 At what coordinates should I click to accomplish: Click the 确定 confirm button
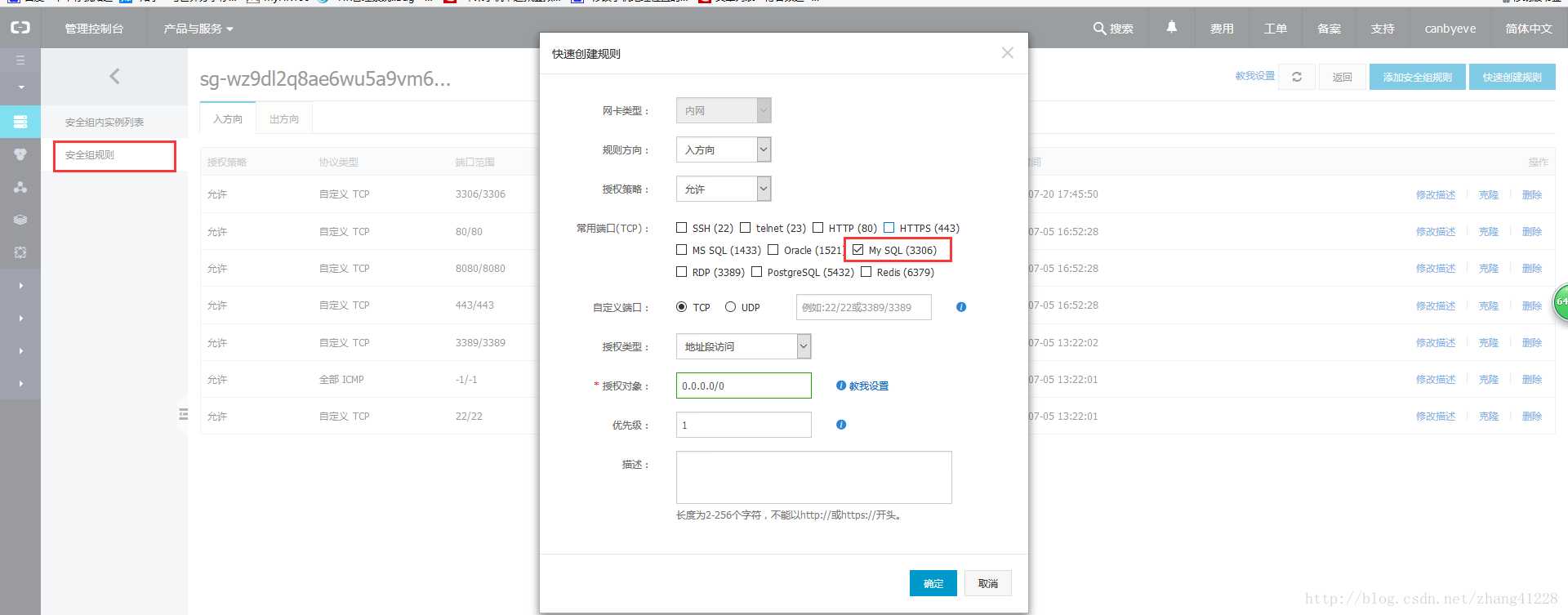(933, 583)
